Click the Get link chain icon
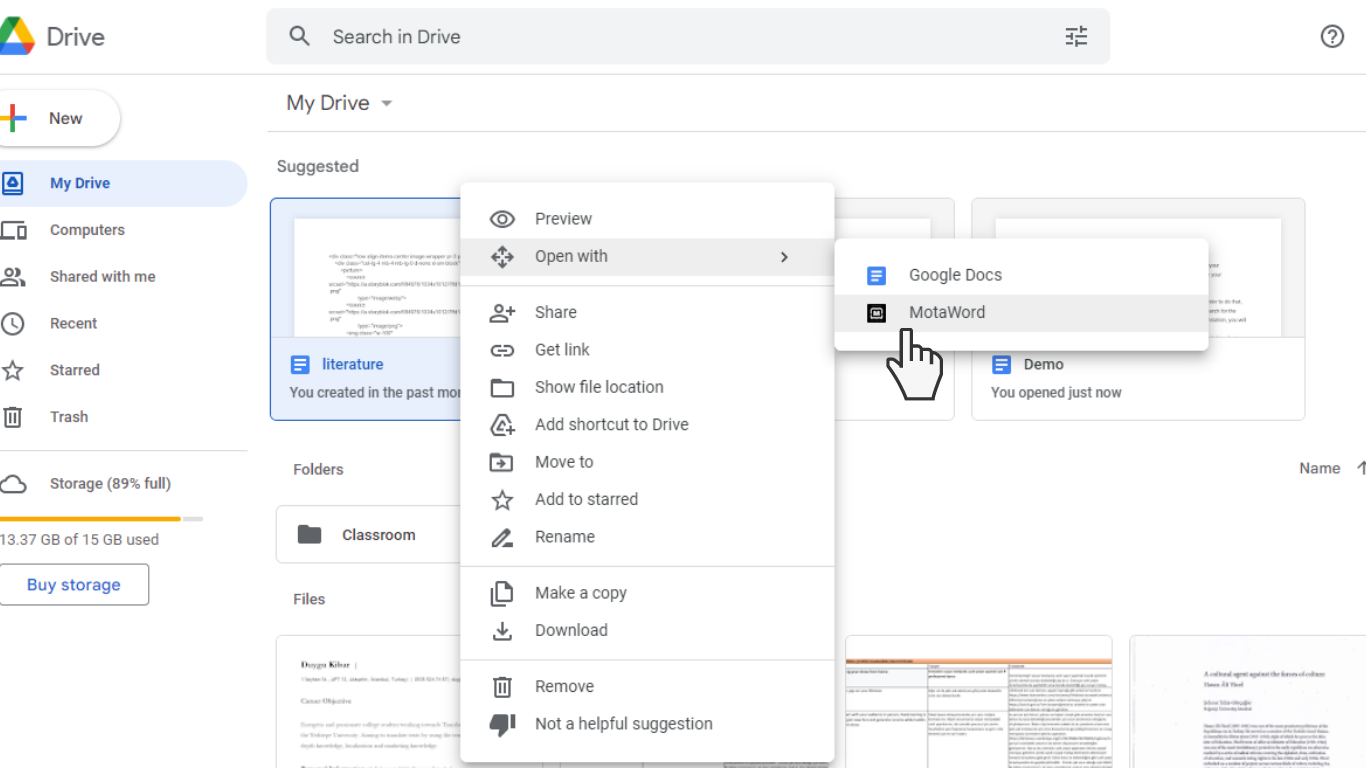This screenshot has height=768, width=1366. [x=502, y=350]
